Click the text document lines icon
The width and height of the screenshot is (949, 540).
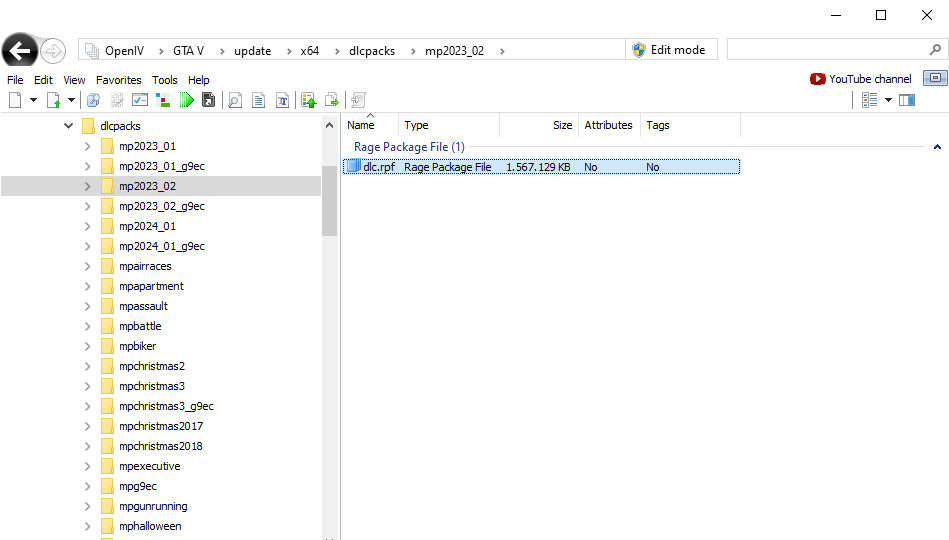click(258, 100)
